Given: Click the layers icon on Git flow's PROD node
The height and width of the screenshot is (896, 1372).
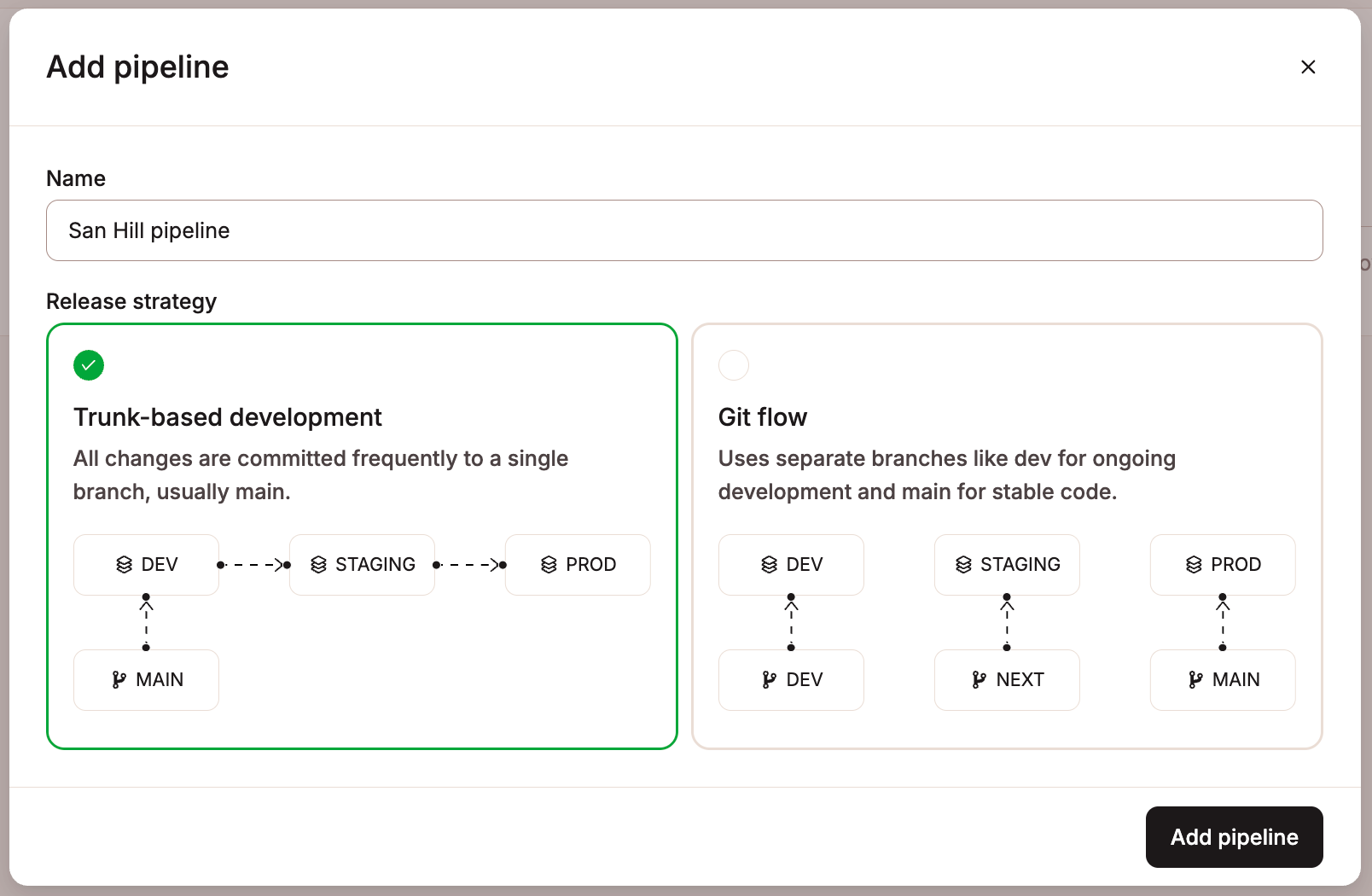Looking at the screenshot, I should (1194, 564).
